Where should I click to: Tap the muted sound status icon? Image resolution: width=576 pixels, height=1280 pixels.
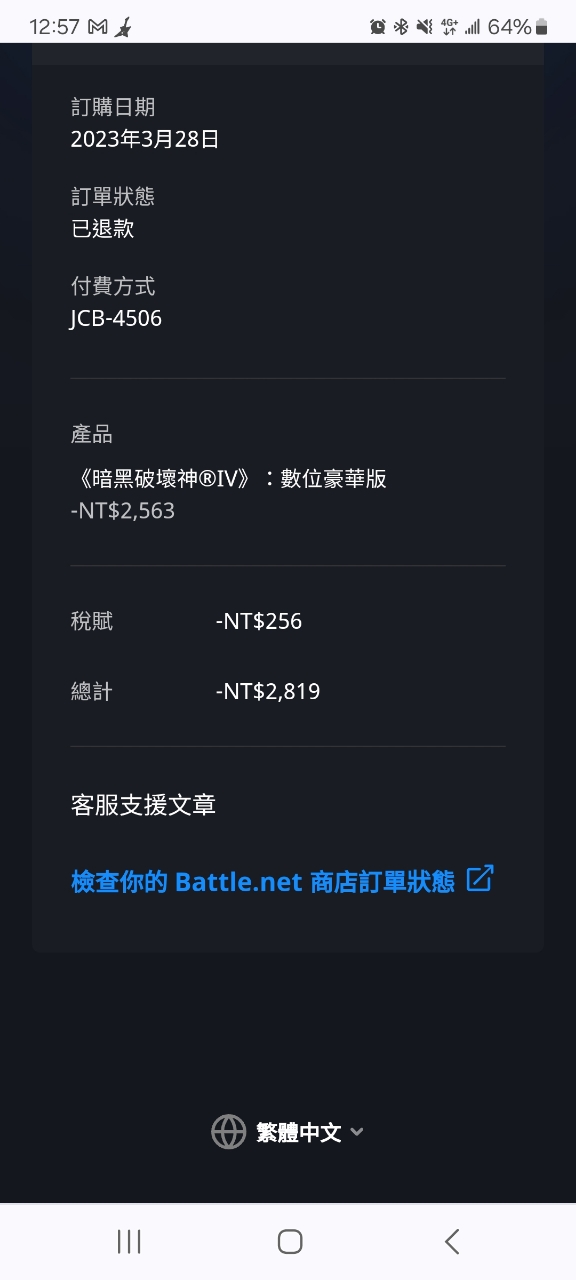(424, 27)
